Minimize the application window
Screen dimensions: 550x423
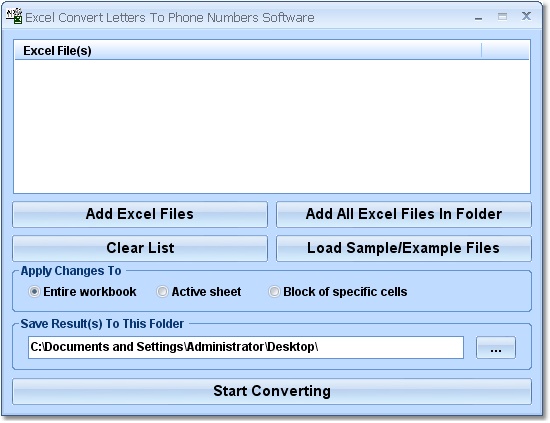[478, 17]
